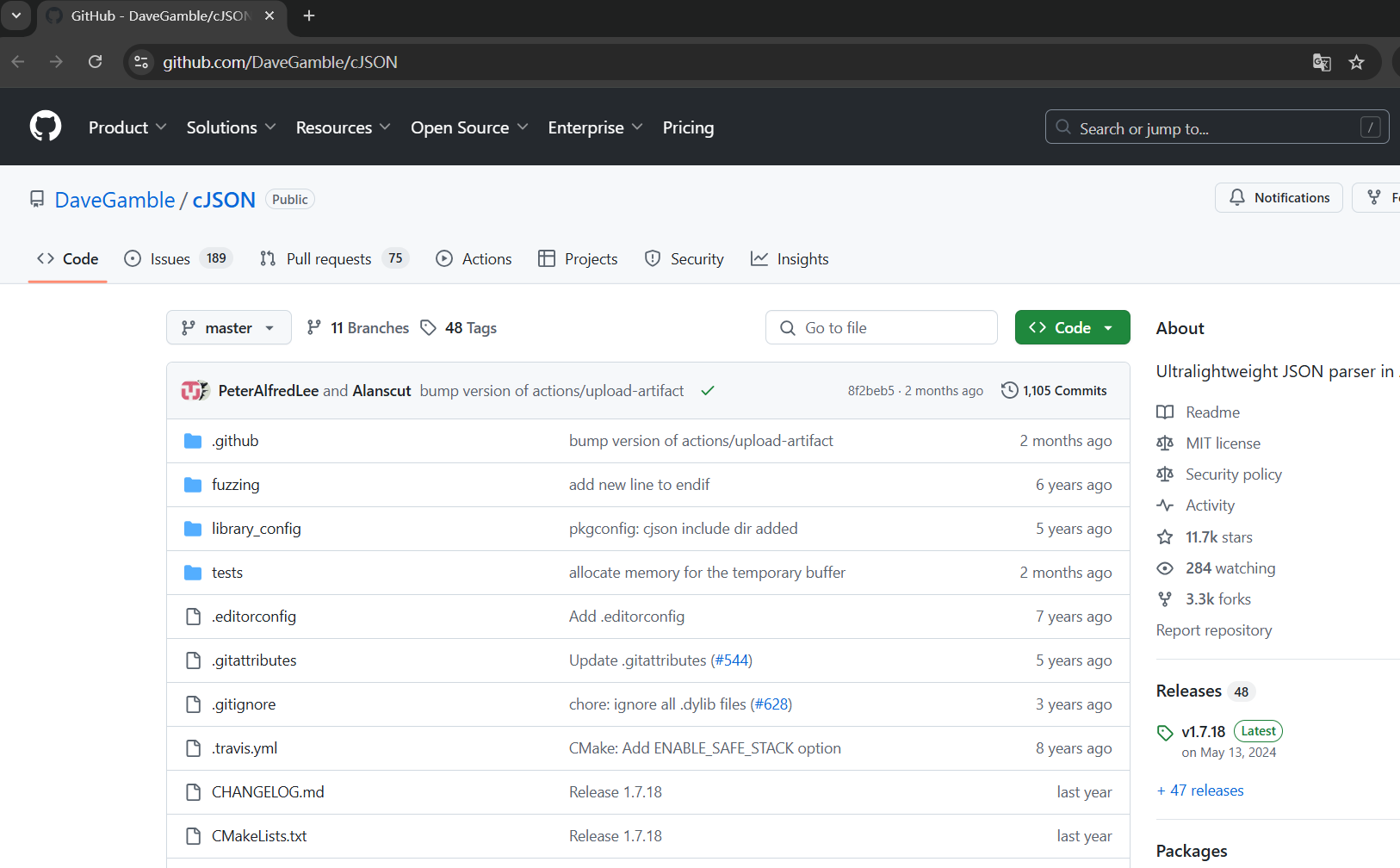Open the tab search dropdown arrow
Screen dimensions: 1400x868
pyautogui.click(x=15, y=15)
